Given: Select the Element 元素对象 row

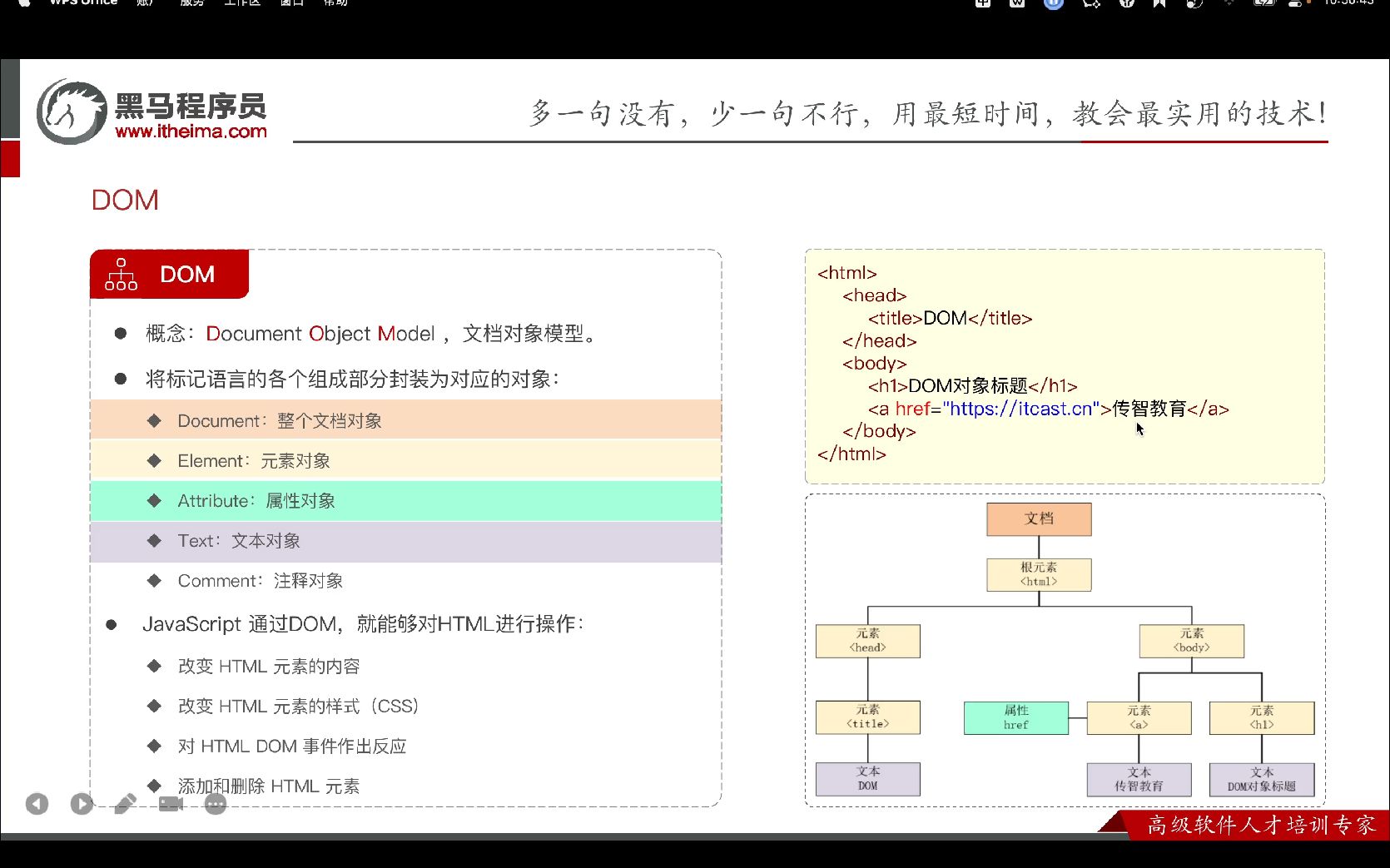Looking at the screenshot, I should click(405, 460).
